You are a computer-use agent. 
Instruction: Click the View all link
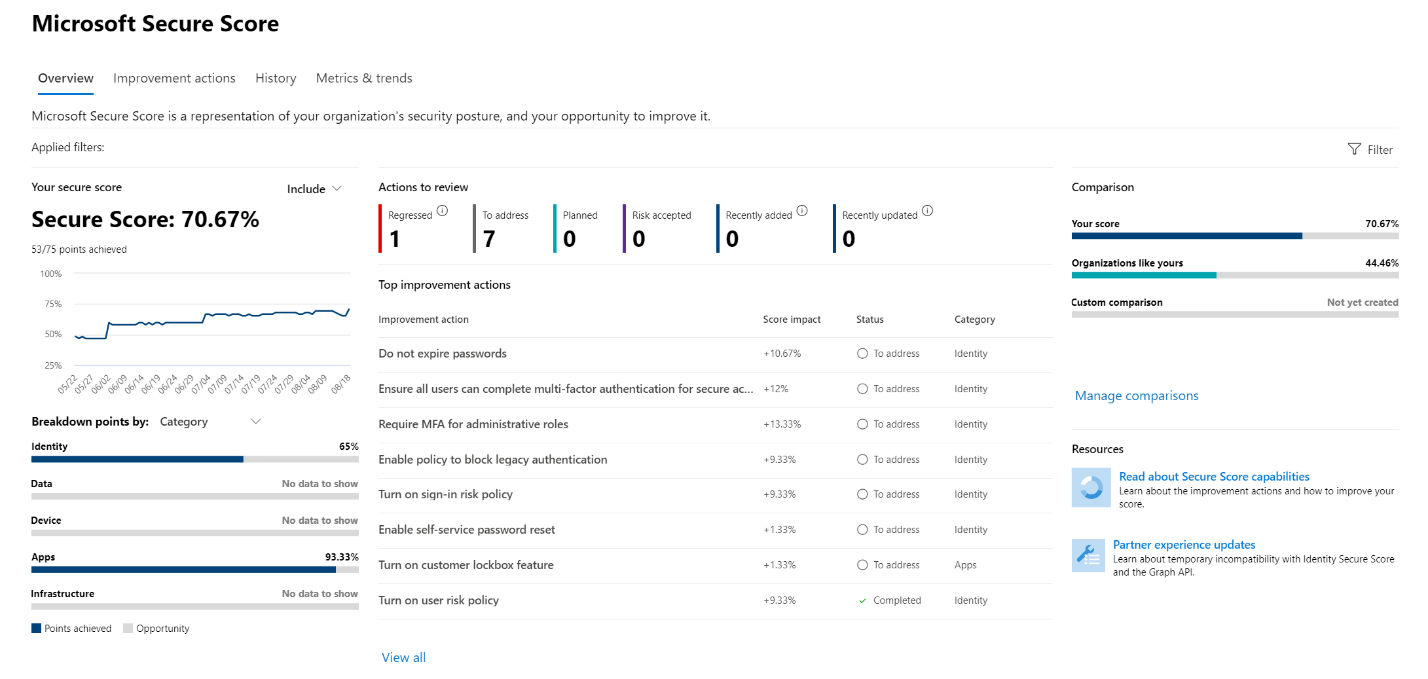403,657
